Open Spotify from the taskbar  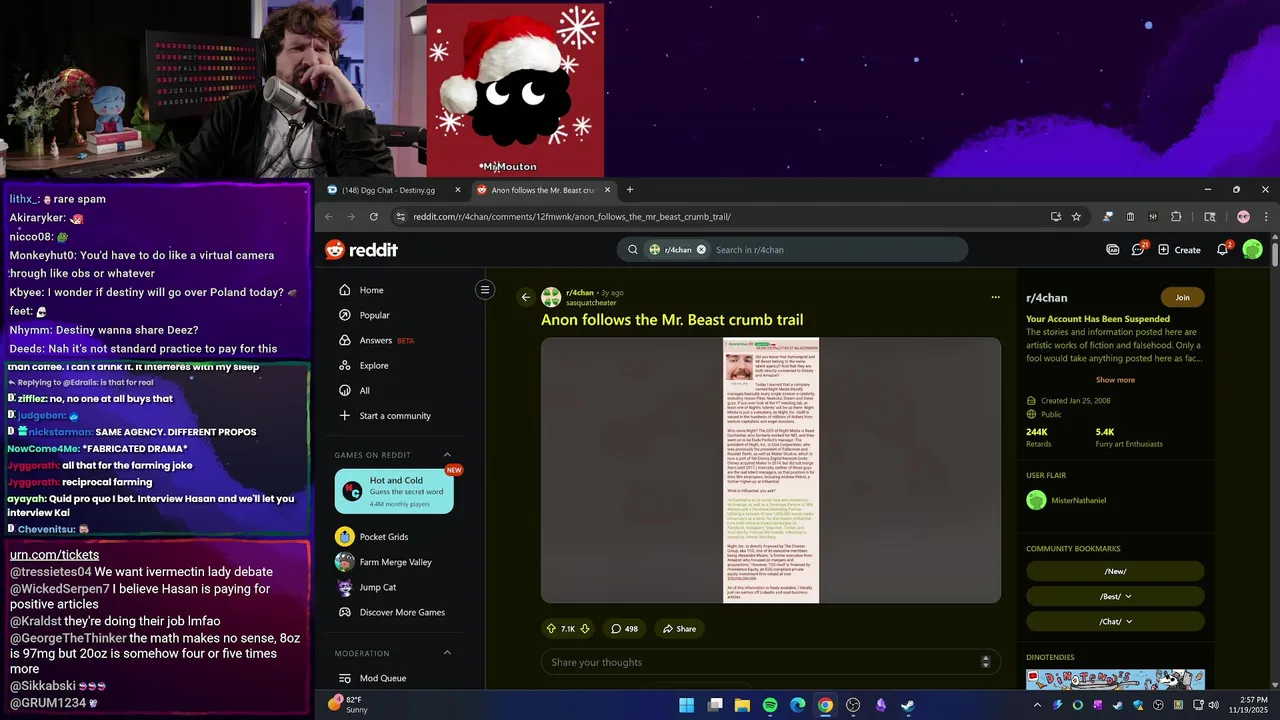(x=770, y=705)
